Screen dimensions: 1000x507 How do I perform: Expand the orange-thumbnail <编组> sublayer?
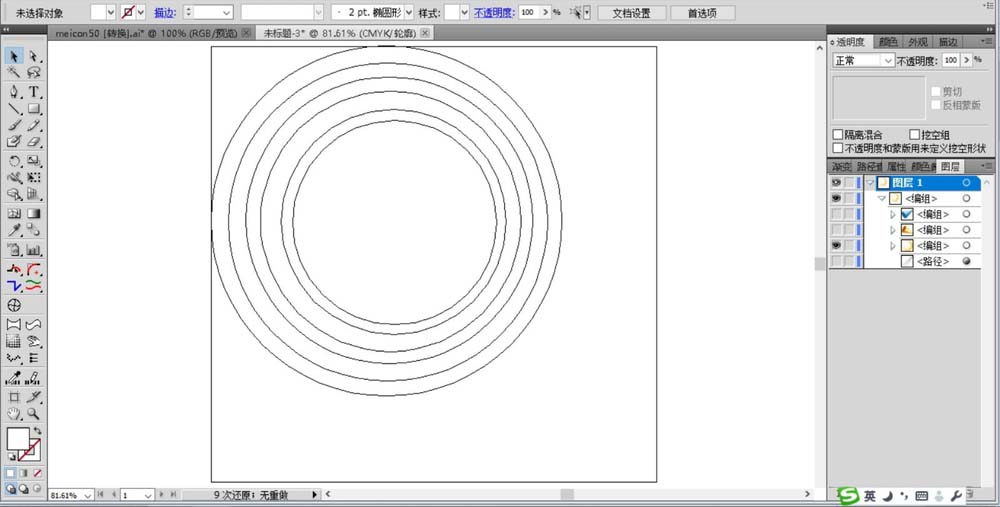893,230
